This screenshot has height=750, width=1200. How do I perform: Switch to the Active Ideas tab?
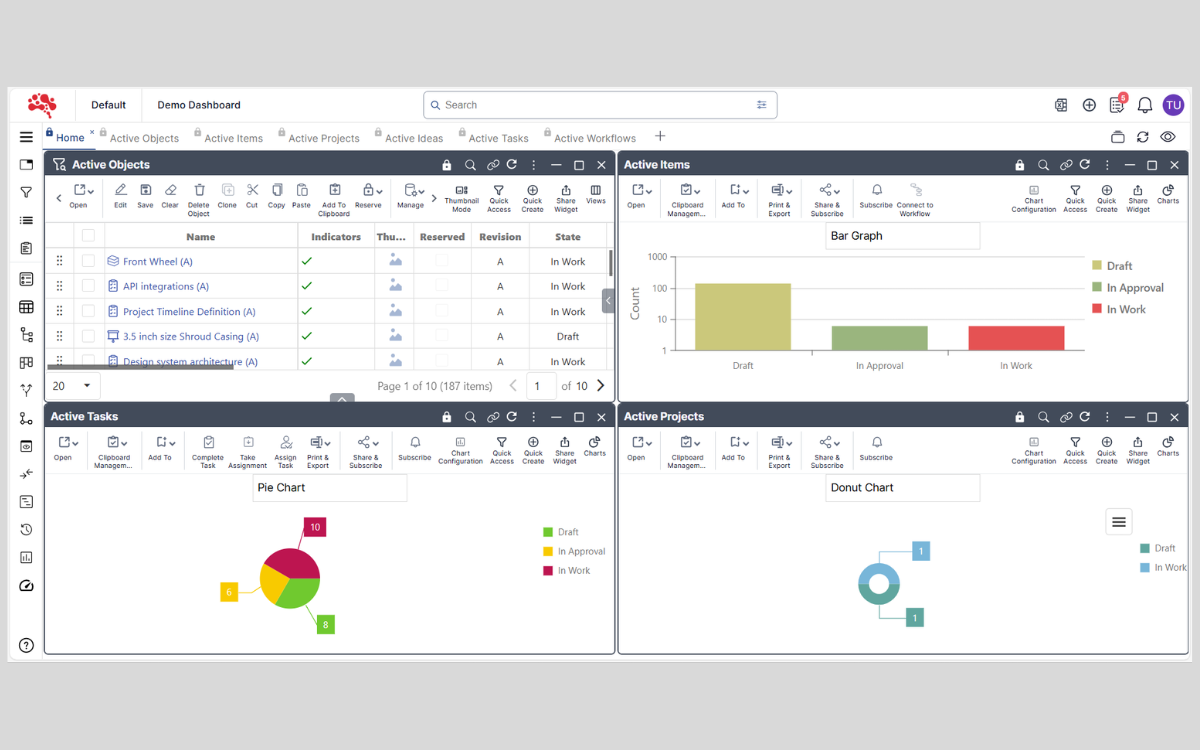(x=414, y=138)
